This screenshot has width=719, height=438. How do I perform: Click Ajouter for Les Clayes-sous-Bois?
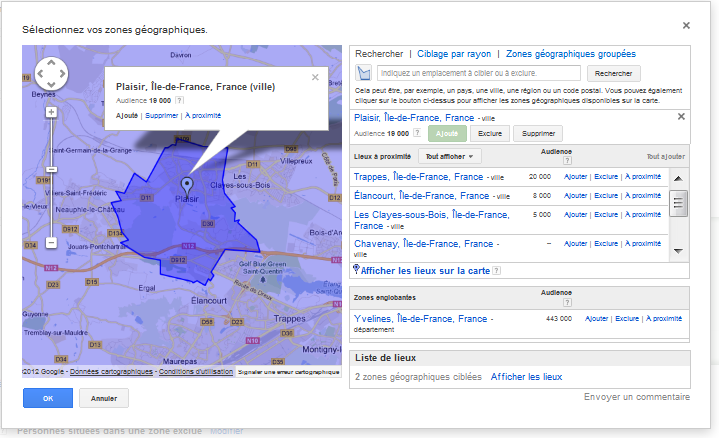[575, 215]
